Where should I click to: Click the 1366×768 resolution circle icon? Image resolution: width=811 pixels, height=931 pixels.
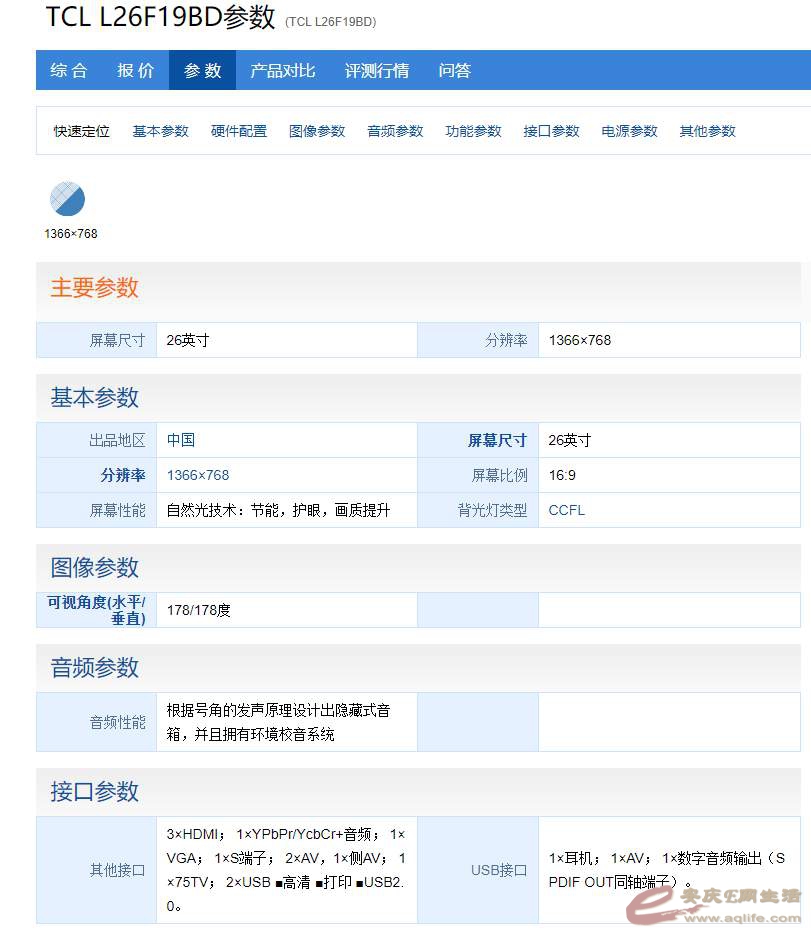point(68,199)
